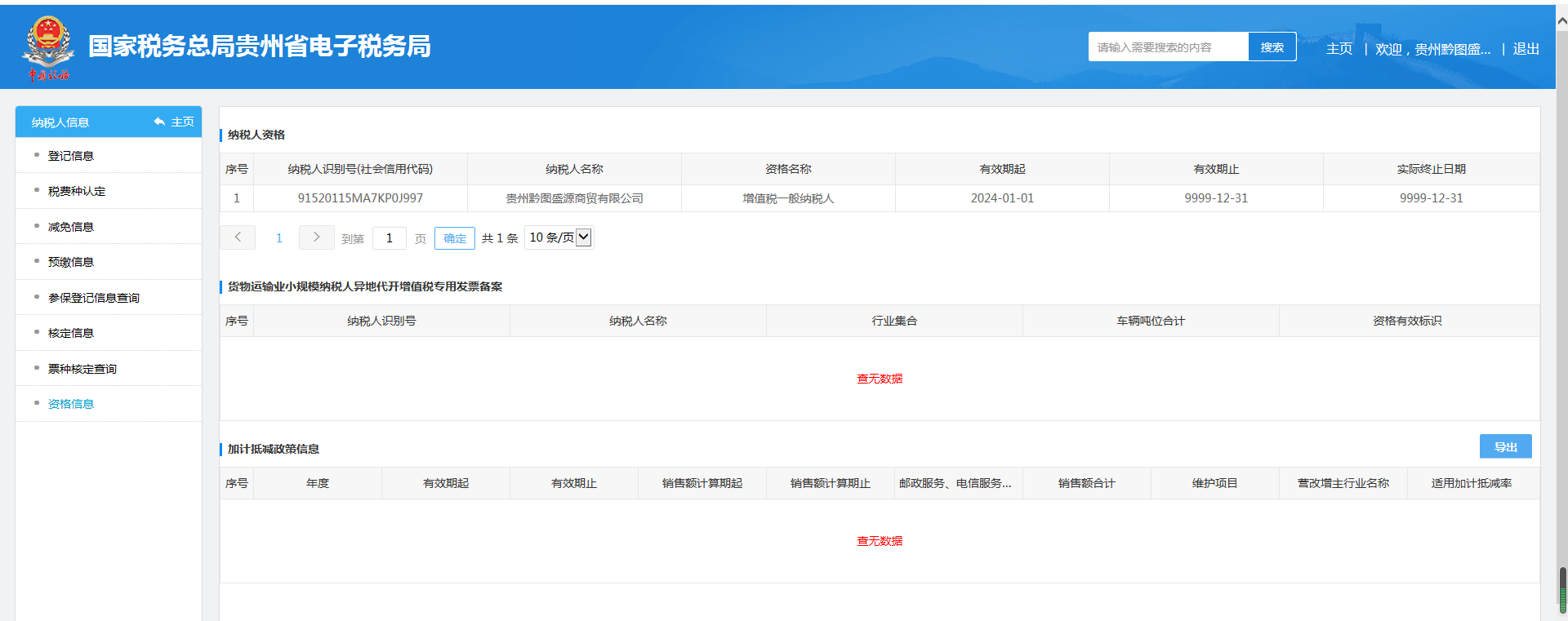The height and width of the screenshot is (621, 1568).
Task: Click the 退出 logout link
Action: coord(1526,49)
